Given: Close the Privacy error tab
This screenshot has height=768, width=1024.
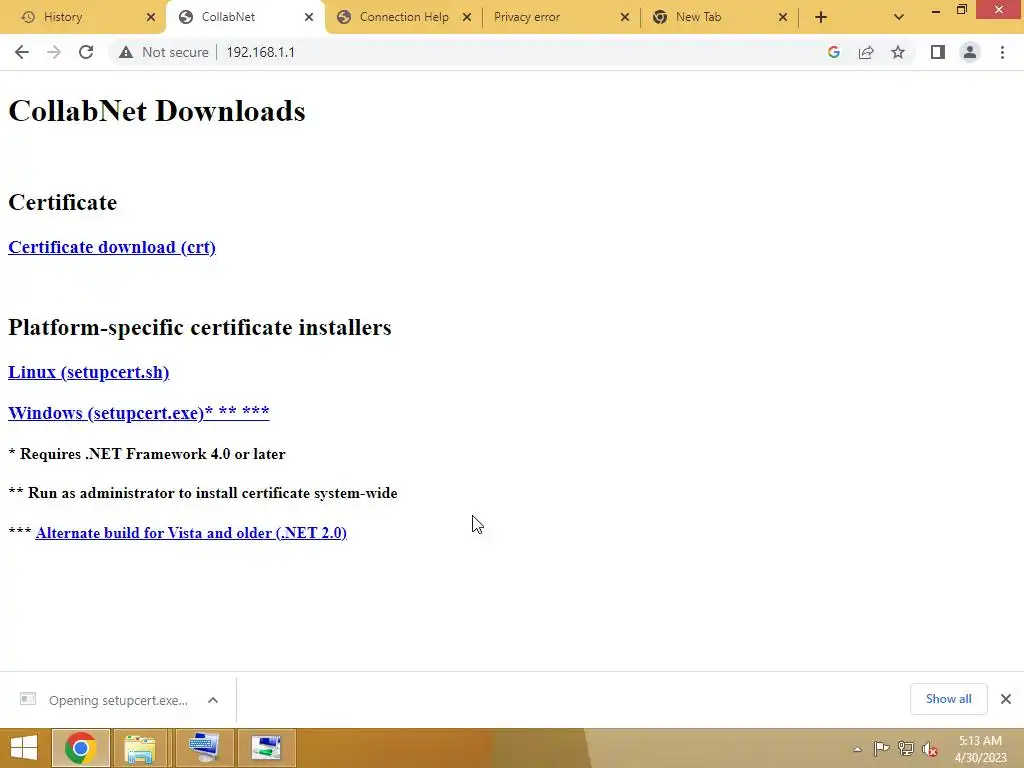Looking at the screenshot, I should click(625, 17).
